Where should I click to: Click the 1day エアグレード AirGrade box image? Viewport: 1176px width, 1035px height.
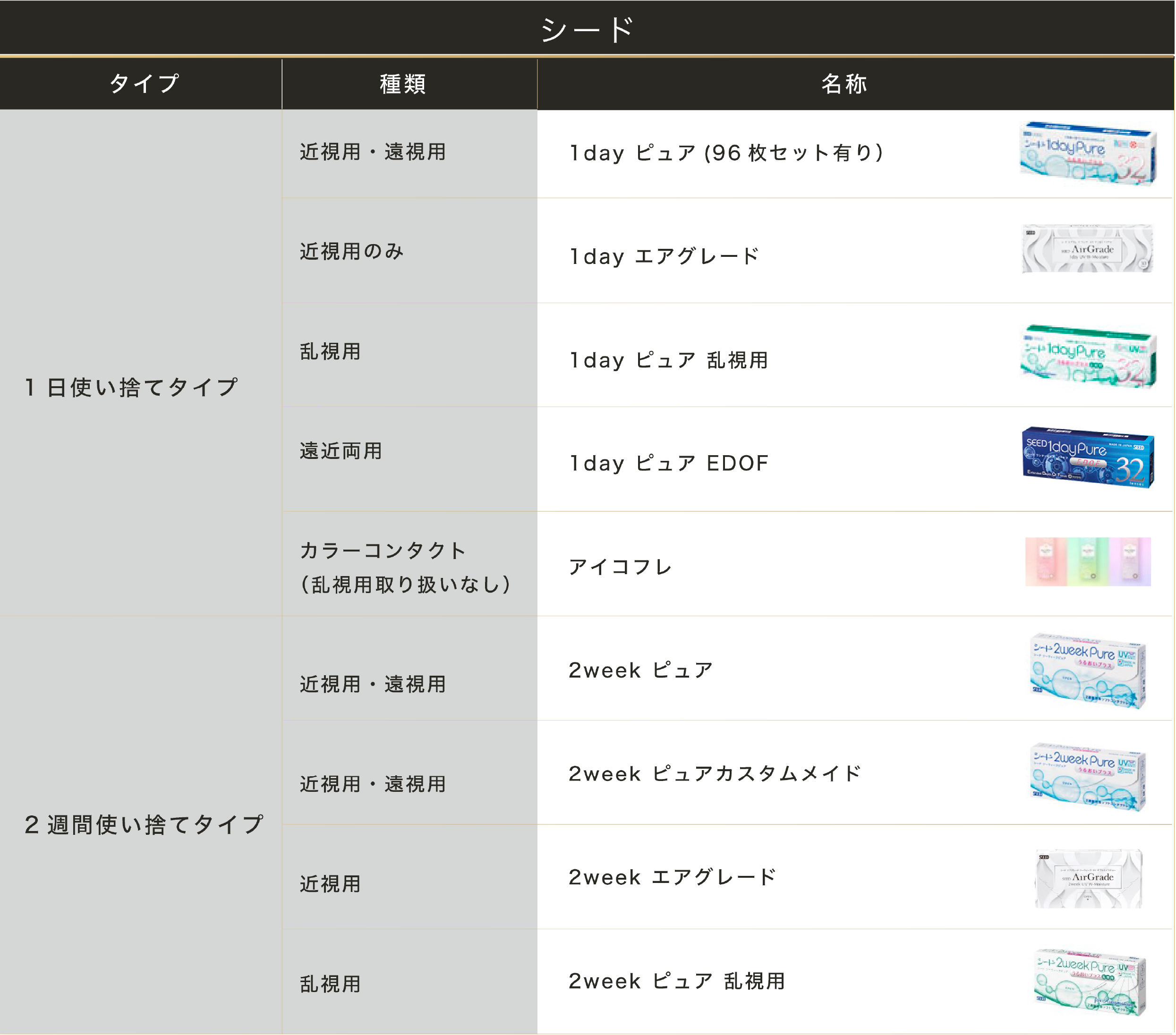click(x=1087, y=249)
